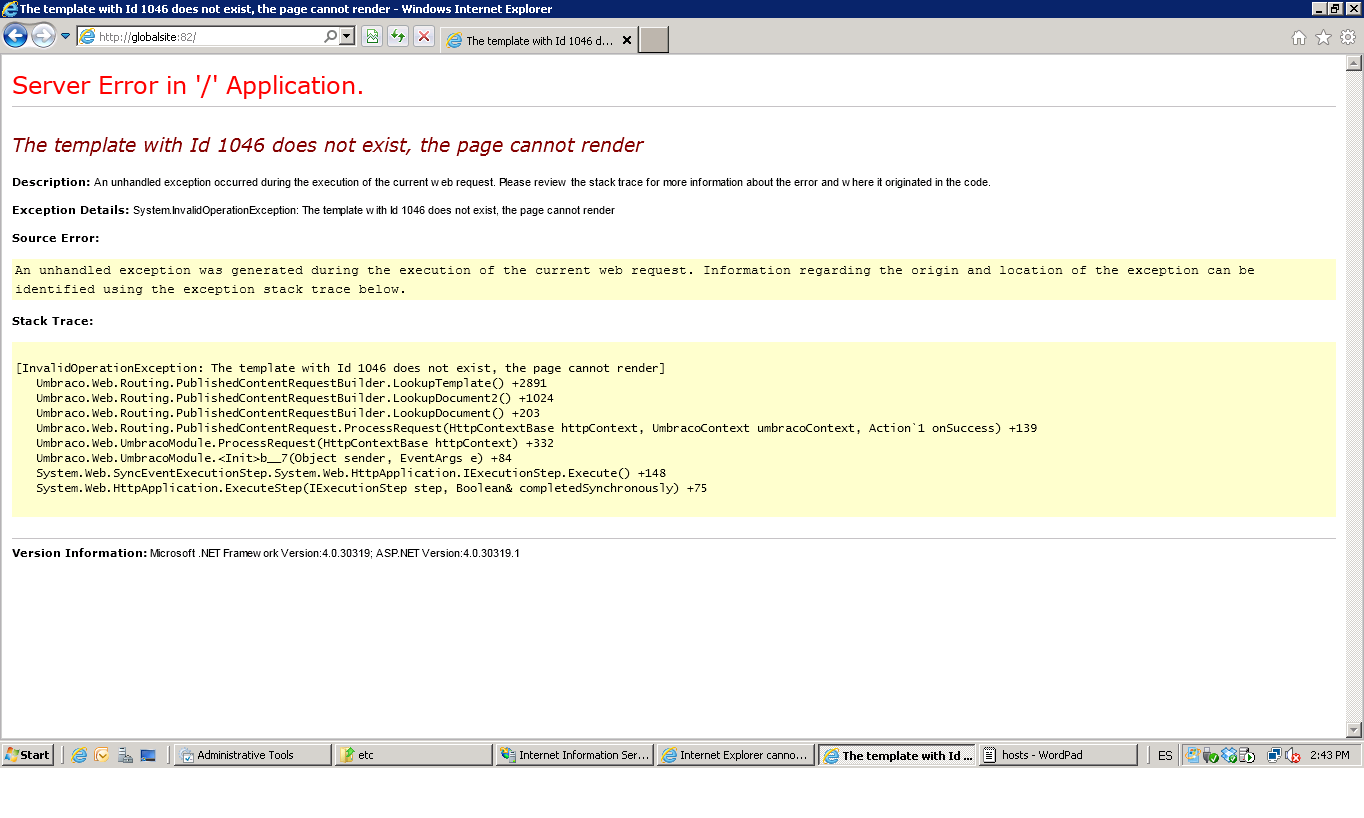Viewport: 1364px width, 818px height.
Task: Click the vertical scrollbar down arrow
Action: 1354,730
